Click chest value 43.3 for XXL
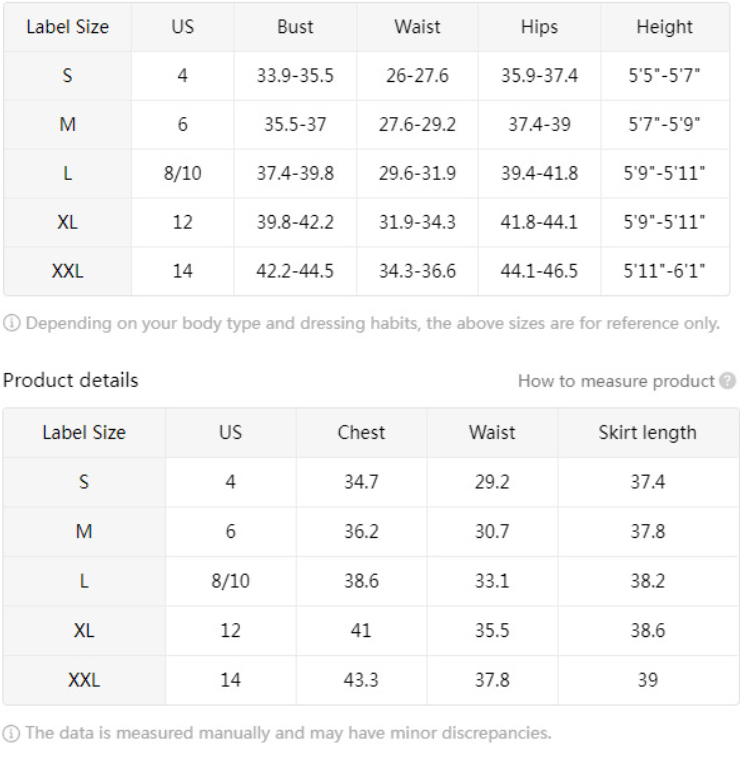Image resolution: width=740 pixels, height=757 pixels. pos(361,680)
